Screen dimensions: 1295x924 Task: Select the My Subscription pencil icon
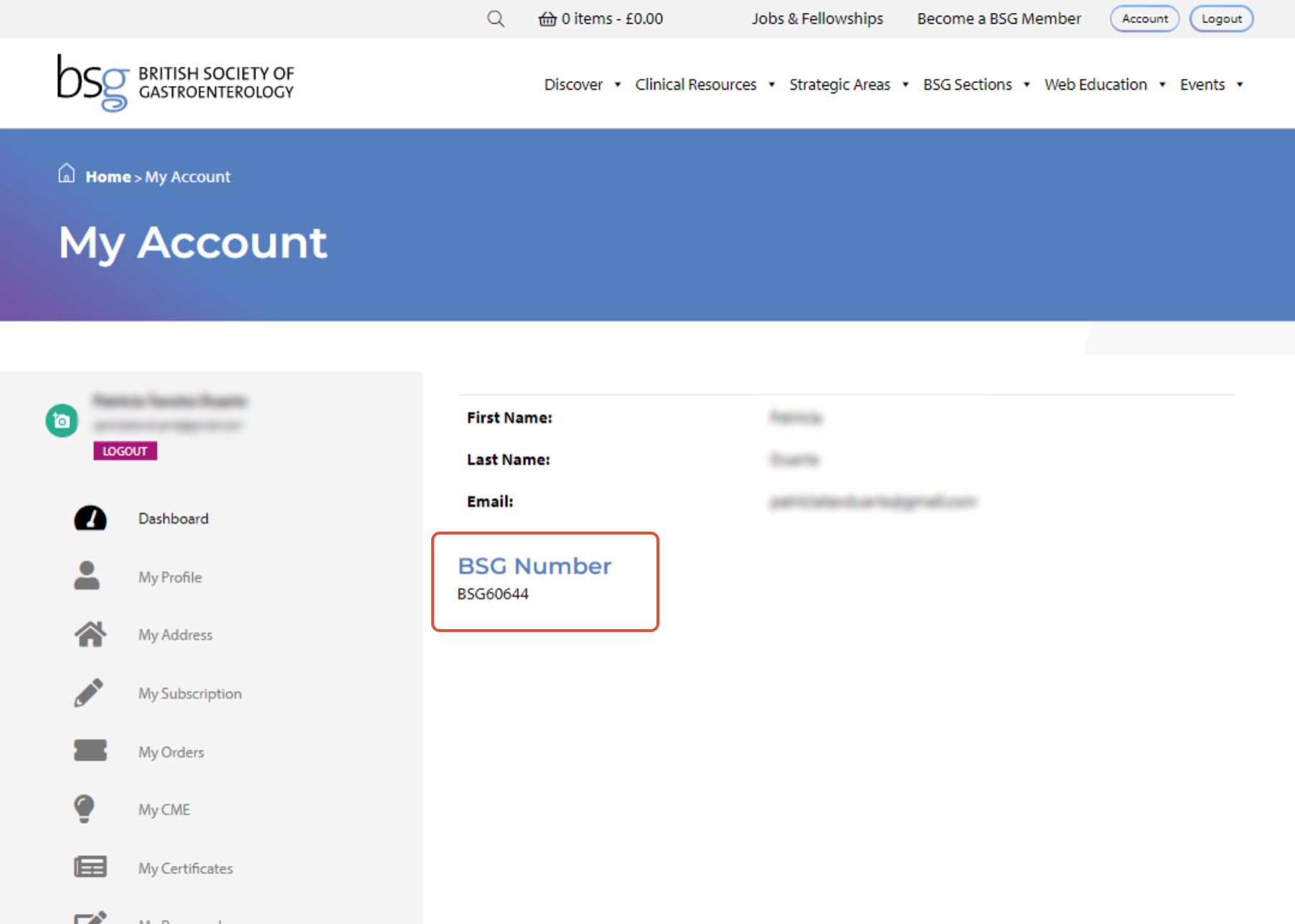[x=88, y=692]
